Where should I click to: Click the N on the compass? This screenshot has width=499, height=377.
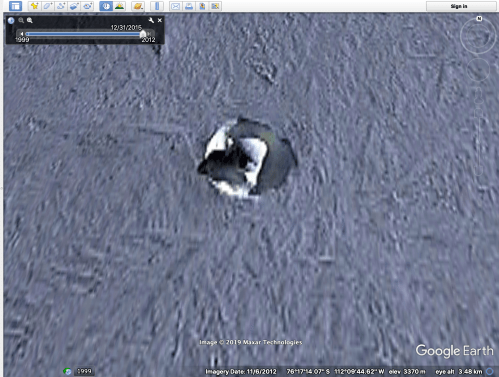click(479, 18)
